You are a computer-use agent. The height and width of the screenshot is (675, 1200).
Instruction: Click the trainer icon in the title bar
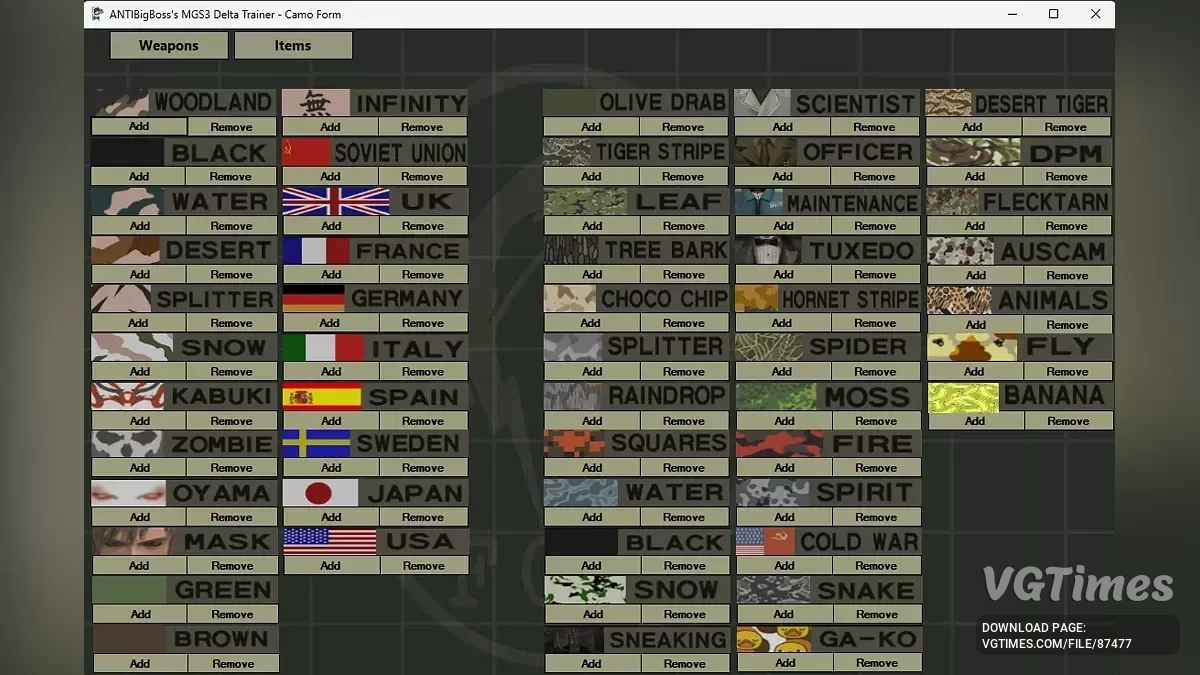[x=96, y=13]
